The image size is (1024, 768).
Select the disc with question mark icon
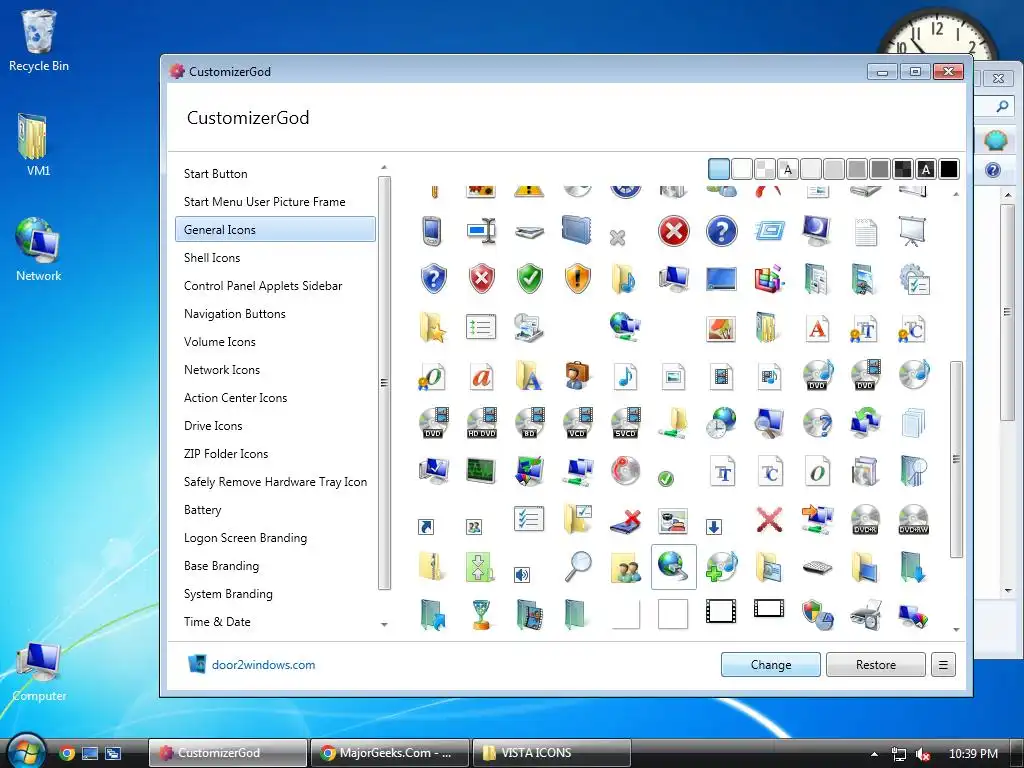818,423
